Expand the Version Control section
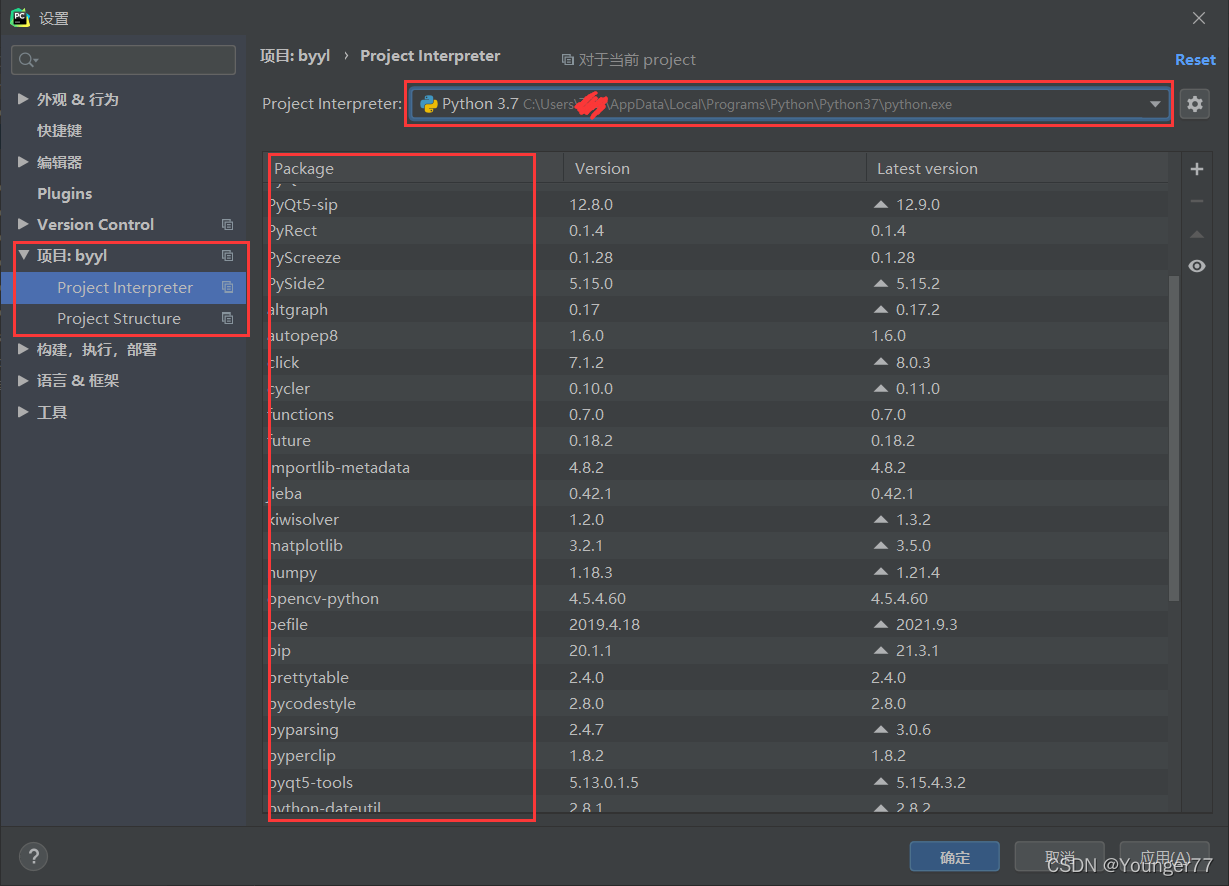Screen dimensions: 1229x886 (24, 225)
